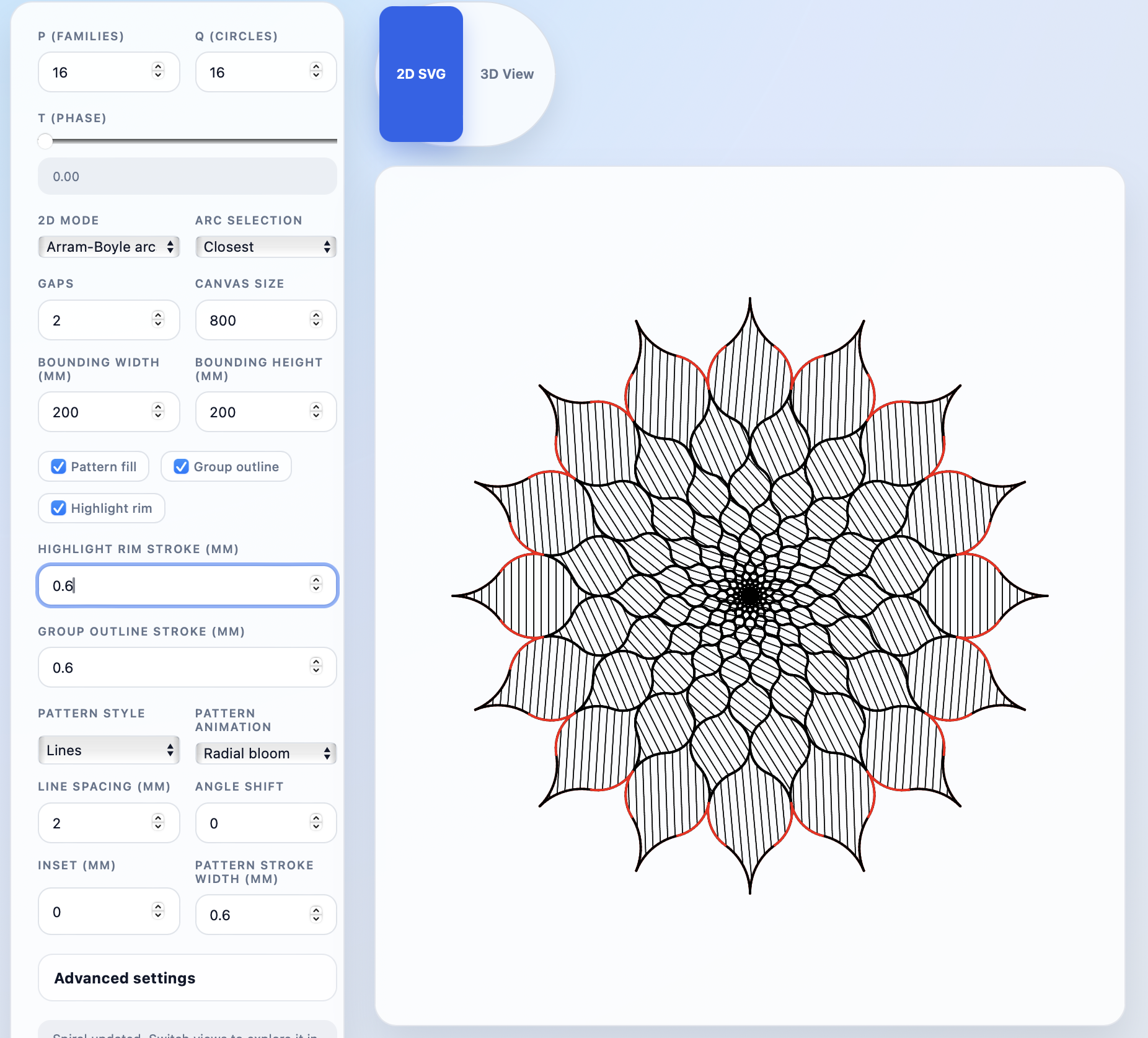
Task: Switch to the 3D View tab
Action: [506, 73]
